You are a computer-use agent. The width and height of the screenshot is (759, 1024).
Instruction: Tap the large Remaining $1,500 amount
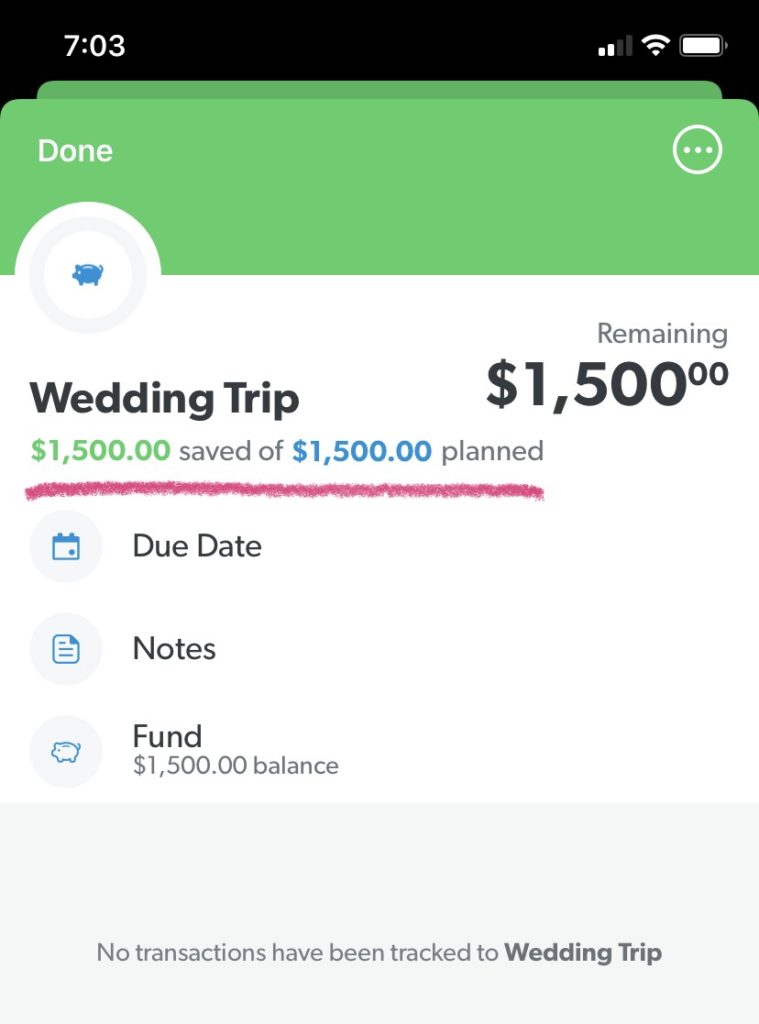click(x=607, y=384)
